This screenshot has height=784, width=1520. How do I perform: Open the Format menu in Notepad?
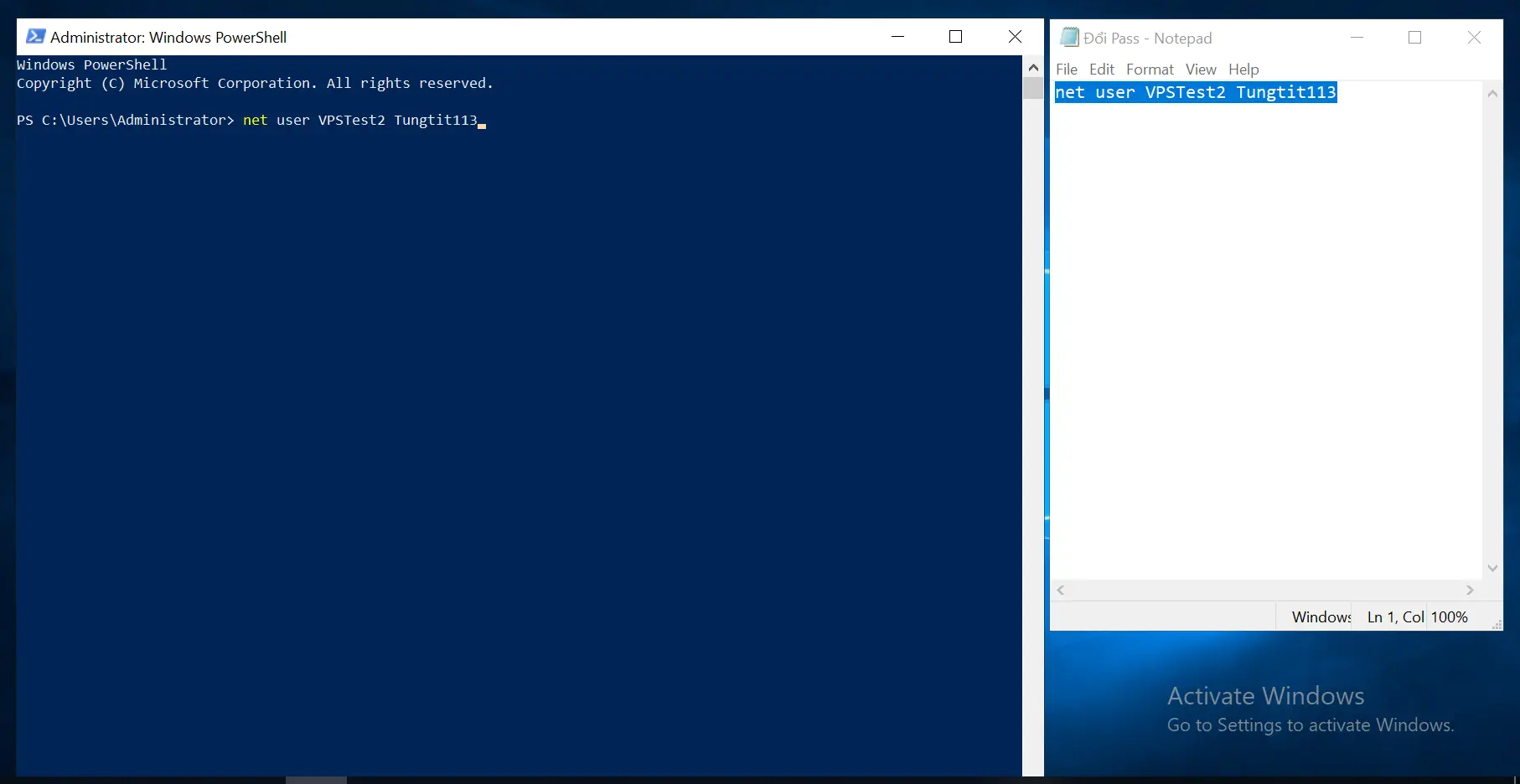tap(1150, 70)
